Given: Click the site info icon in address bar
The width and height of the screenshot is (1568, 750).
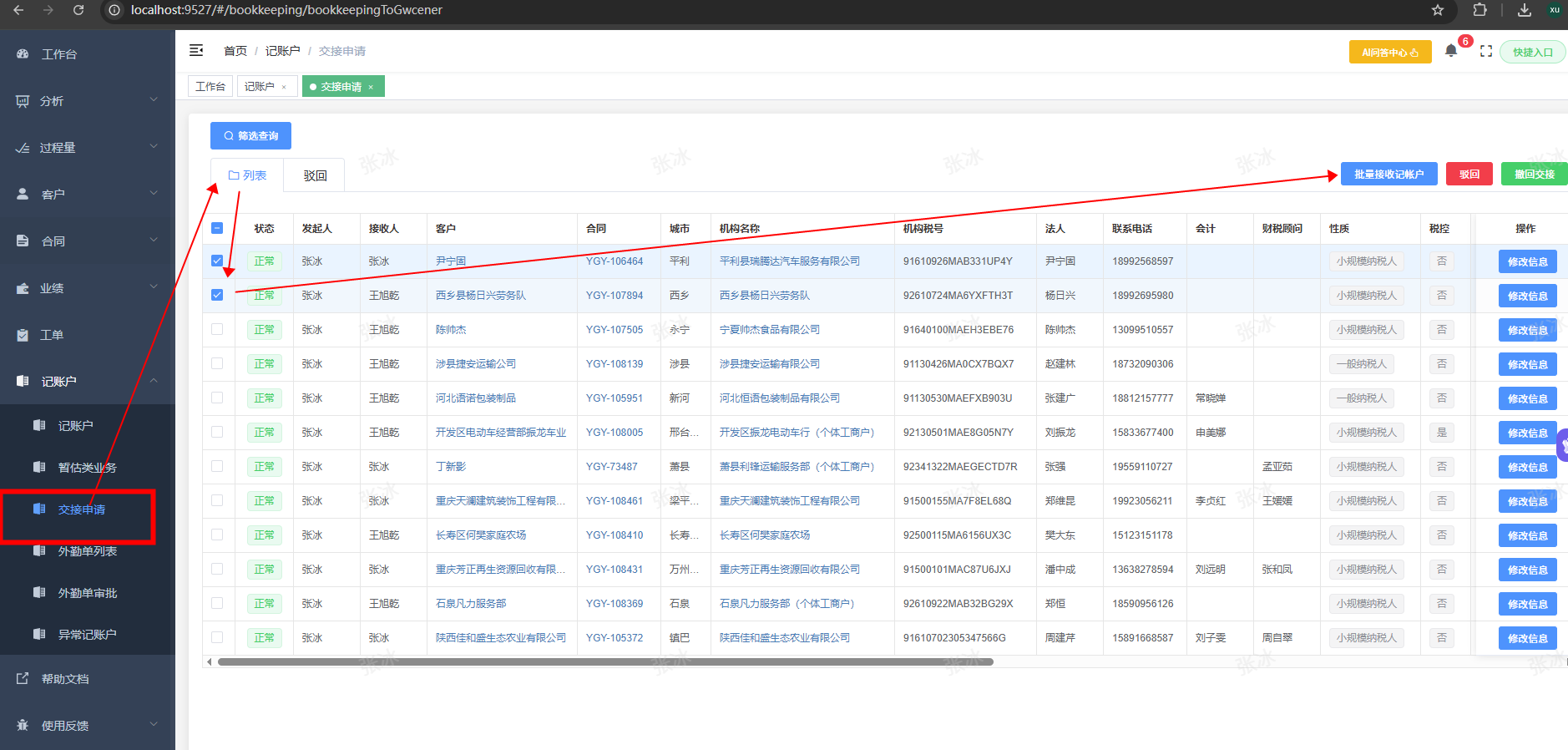Looking at the screenshot, I should [x=114, y=10].
